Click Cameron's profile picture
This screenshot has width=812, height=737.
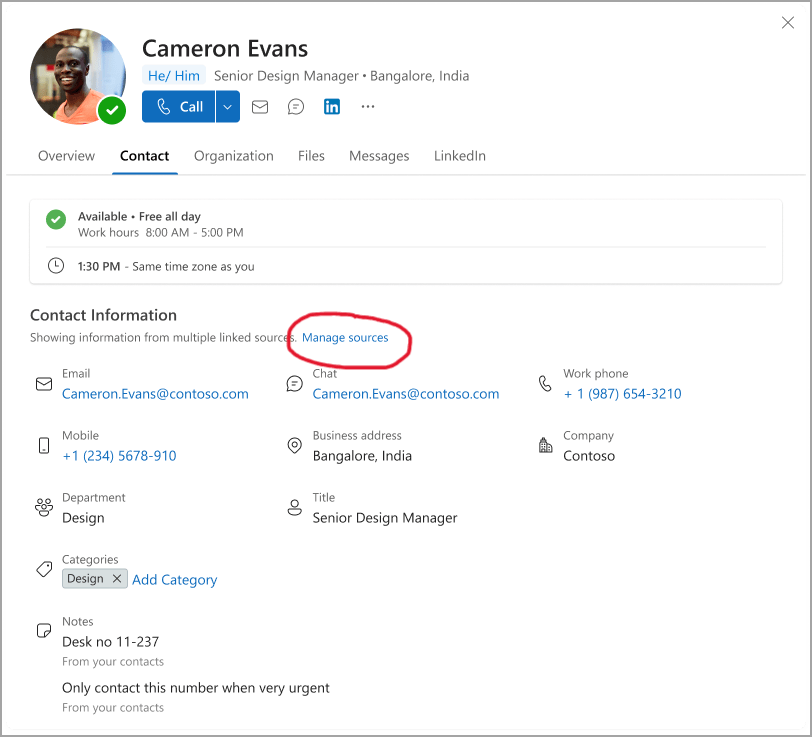coord(77,76)
